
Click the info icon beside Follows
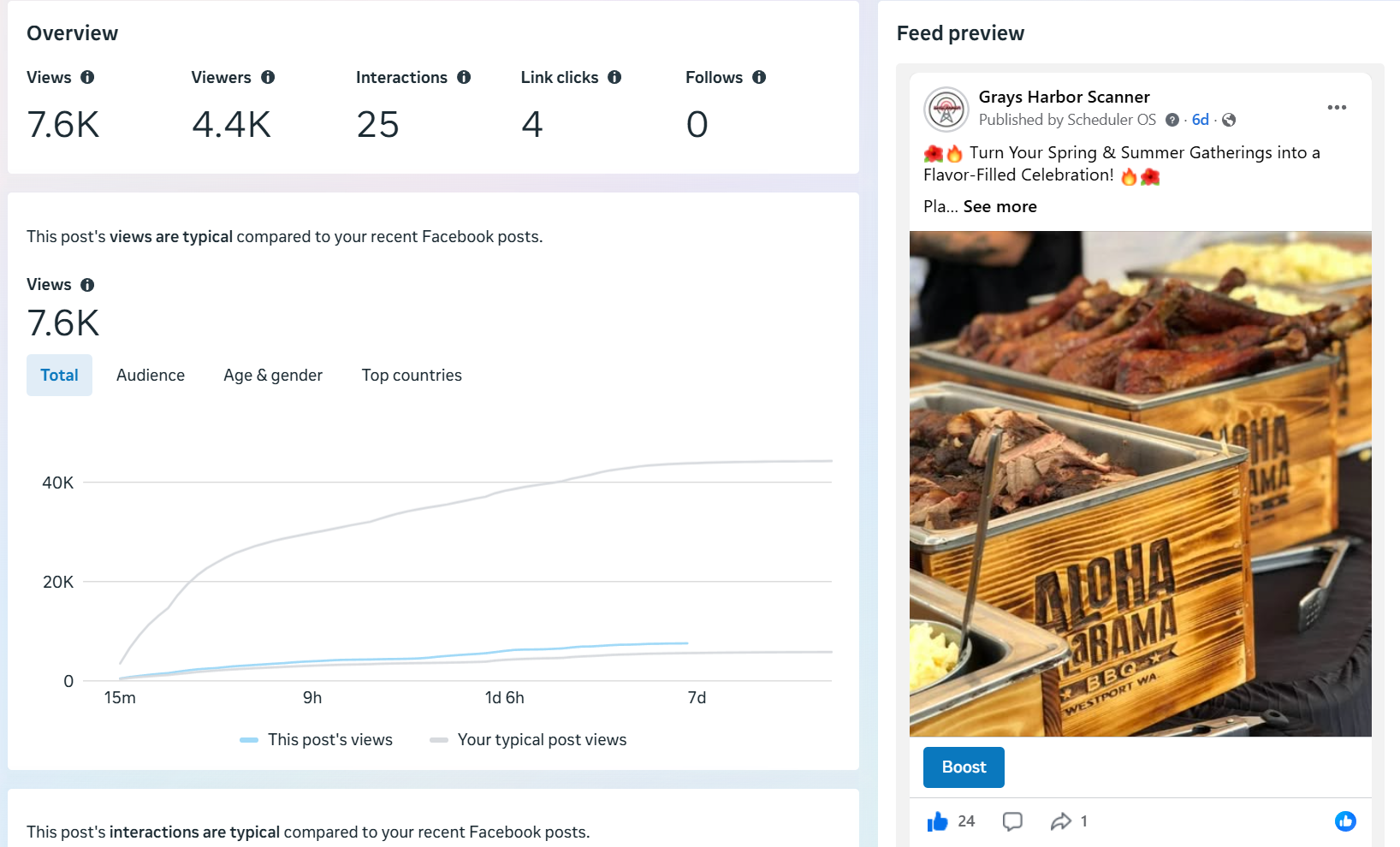pos(759,77)
